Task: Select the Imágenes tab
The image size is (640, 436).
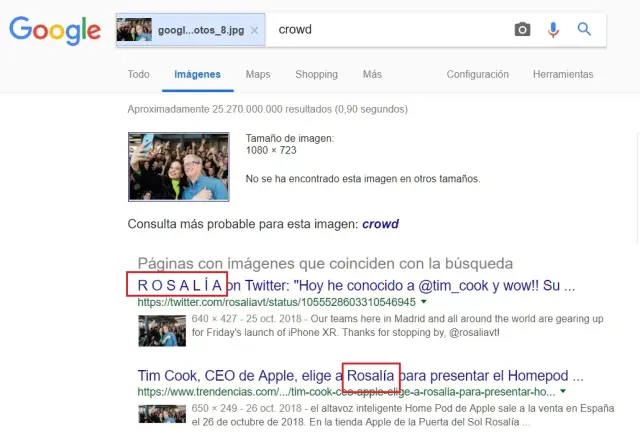Action: pos(197,74)
